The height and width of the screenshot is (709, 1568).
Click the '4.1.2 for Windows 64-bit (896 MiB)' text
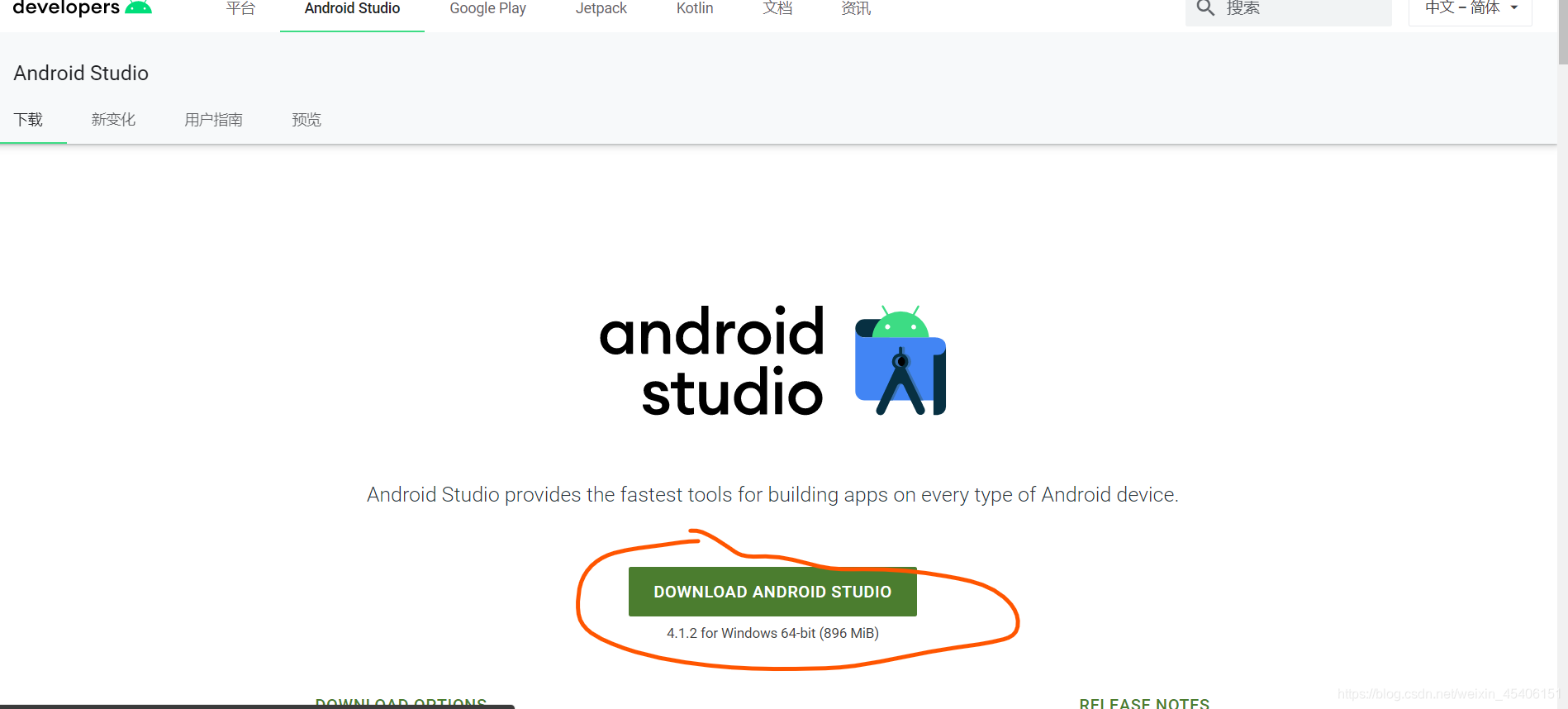click(x=772, y=633)
